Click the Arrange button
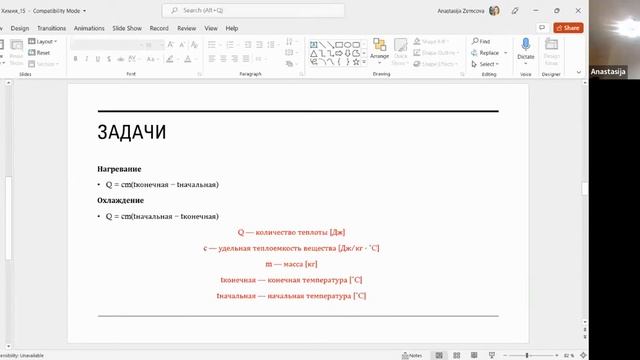This screenshot has width=640, height=360. coord(380,51)
